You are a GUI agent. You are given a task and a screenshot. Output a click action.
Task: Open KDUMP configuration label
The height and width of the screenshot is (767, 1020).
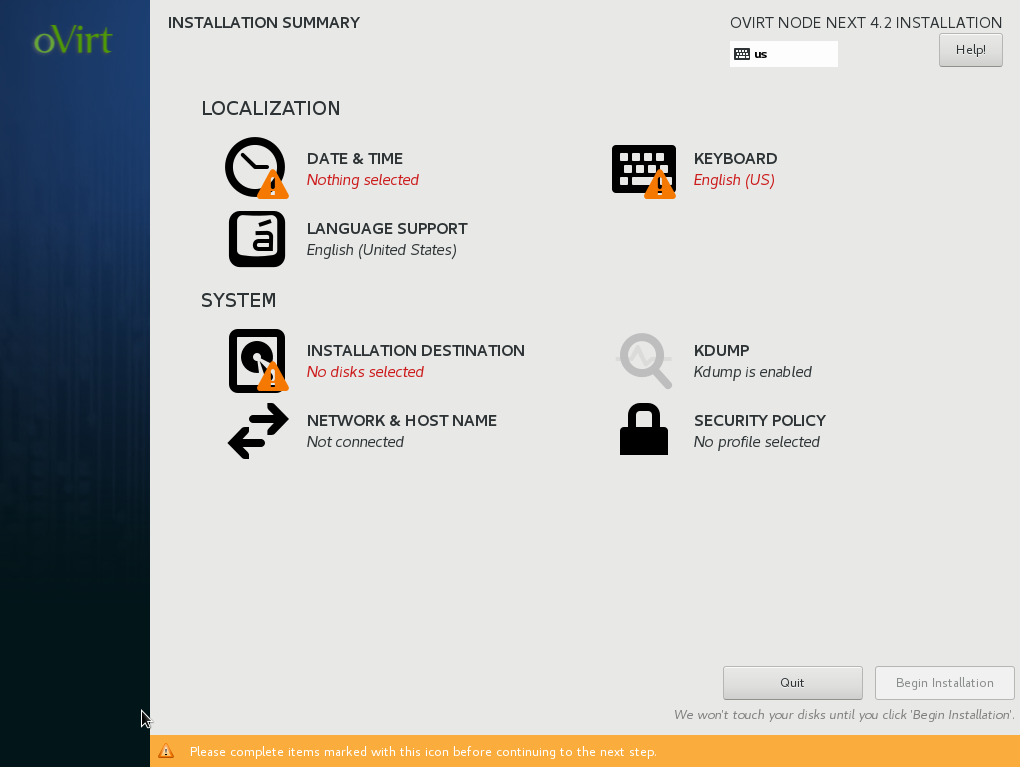point(721,351)
